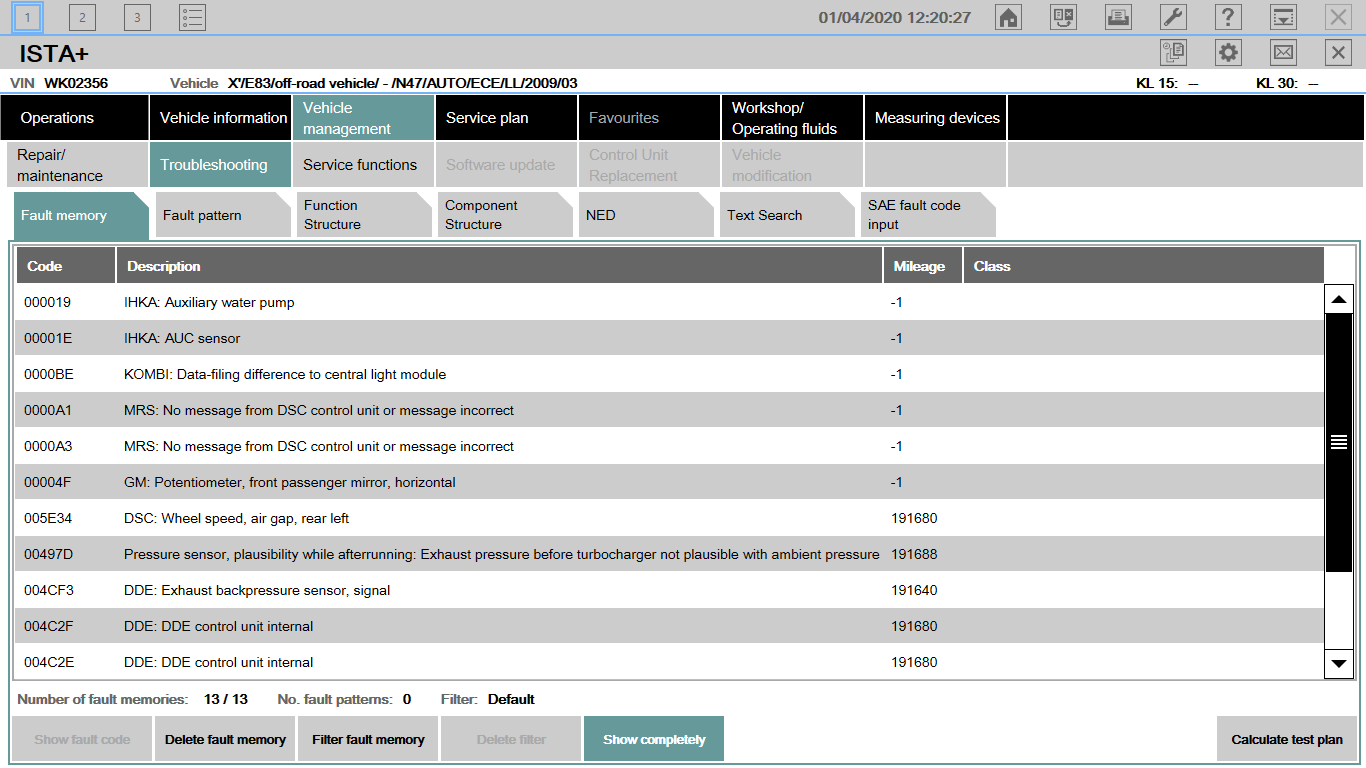This screenshot has width=1366, height=768.
Task: Click the language/translation icon in top bar
Action: [1063, 17]
